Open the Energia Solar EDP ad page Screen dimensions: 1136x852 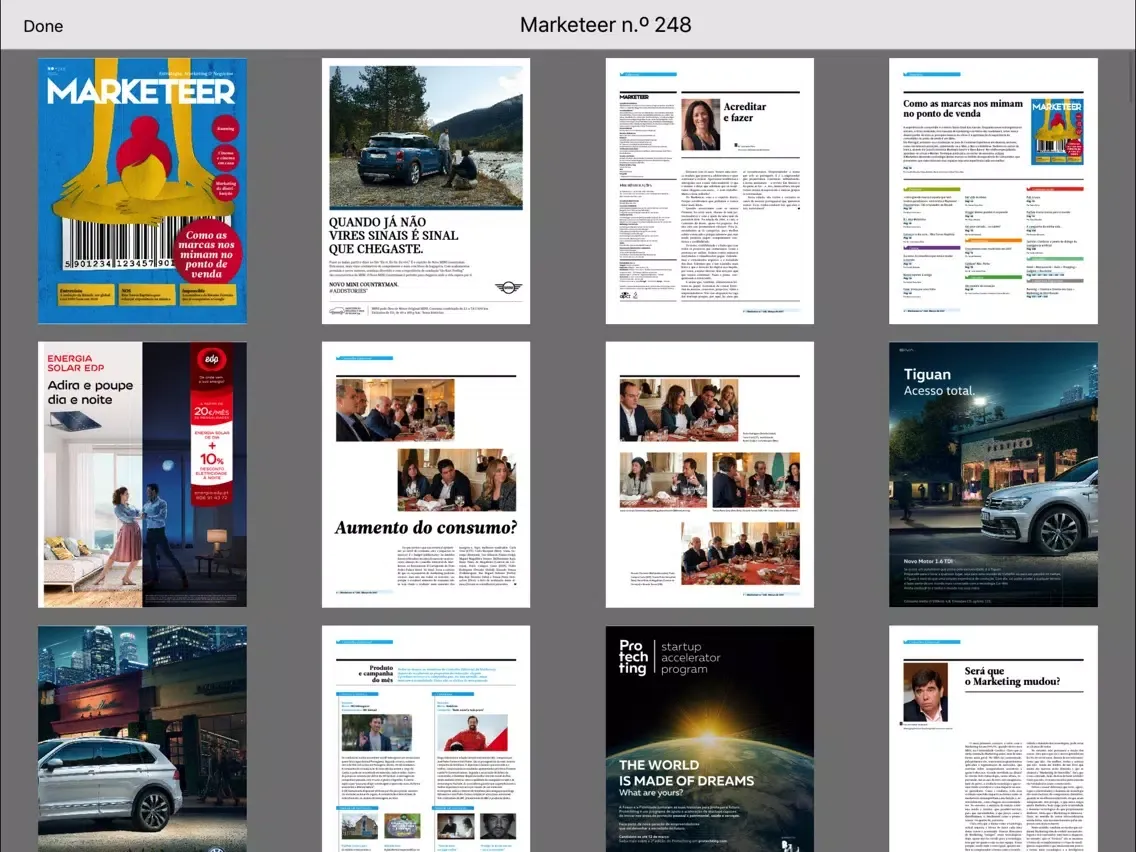(x=142, y=475)
